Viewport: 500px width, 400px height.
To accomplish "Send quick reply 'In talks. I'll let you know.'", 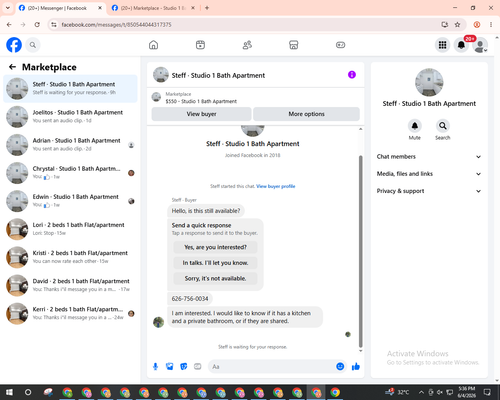I will click(x=215, y=263).
